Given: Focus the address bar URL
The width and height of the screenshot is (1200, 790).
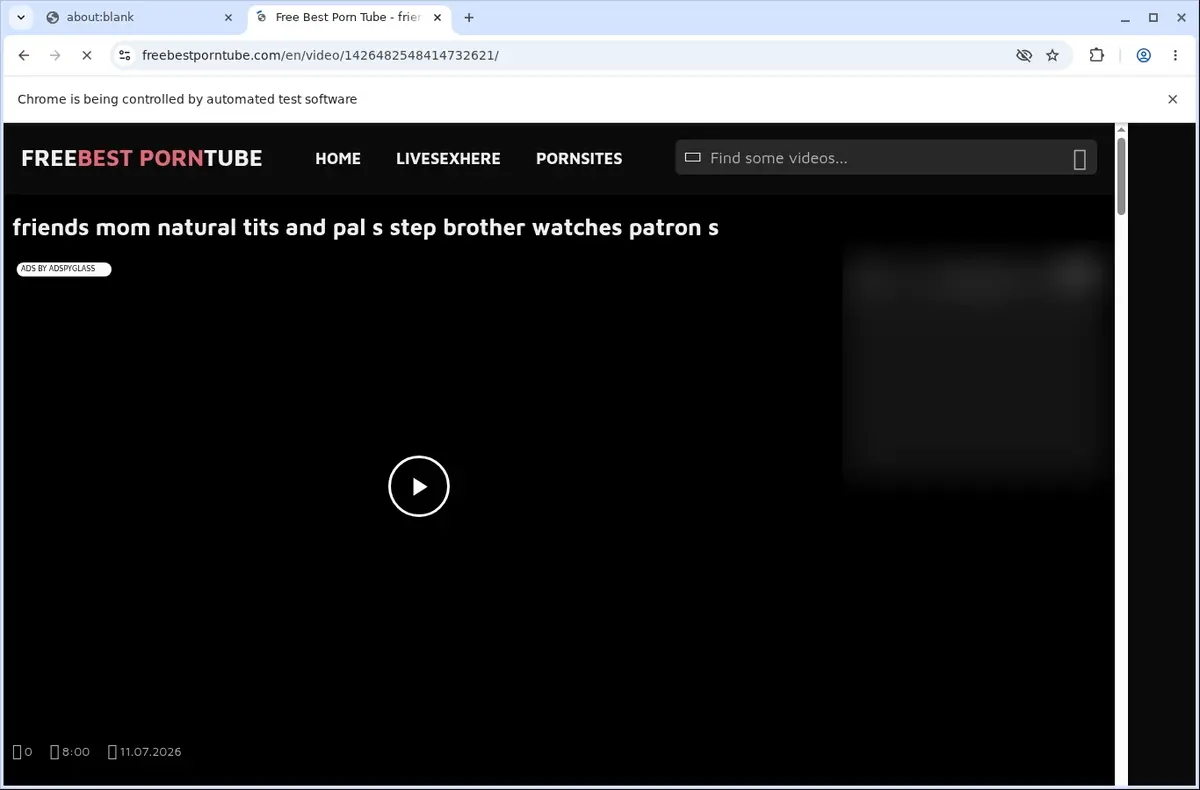Looking at the screenshot, I should [x=320, y=56].
